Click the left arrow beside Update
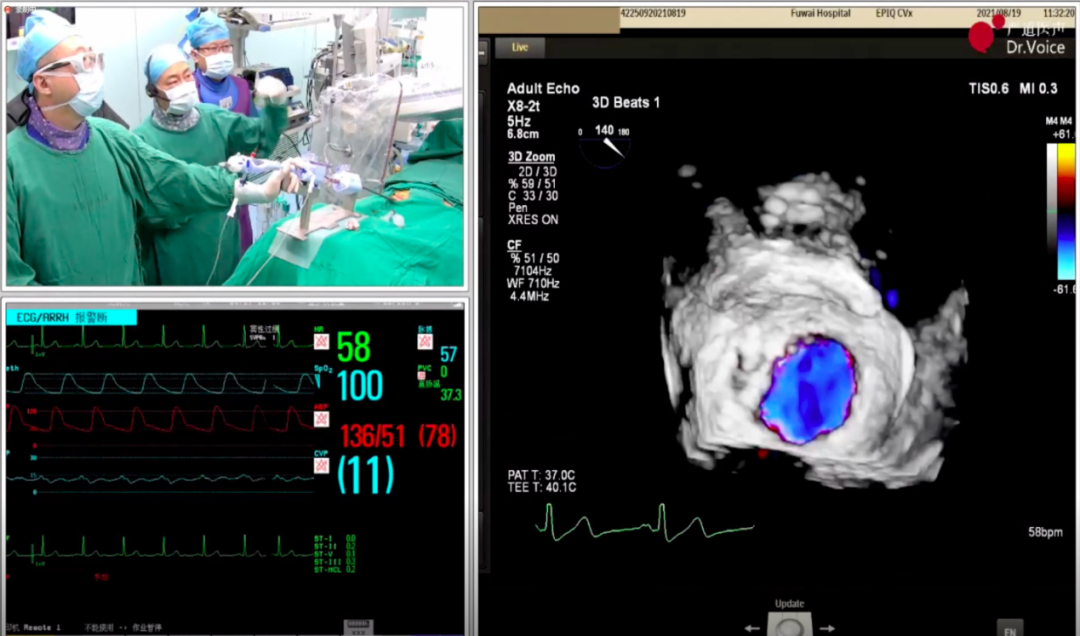 click(752, 627)
